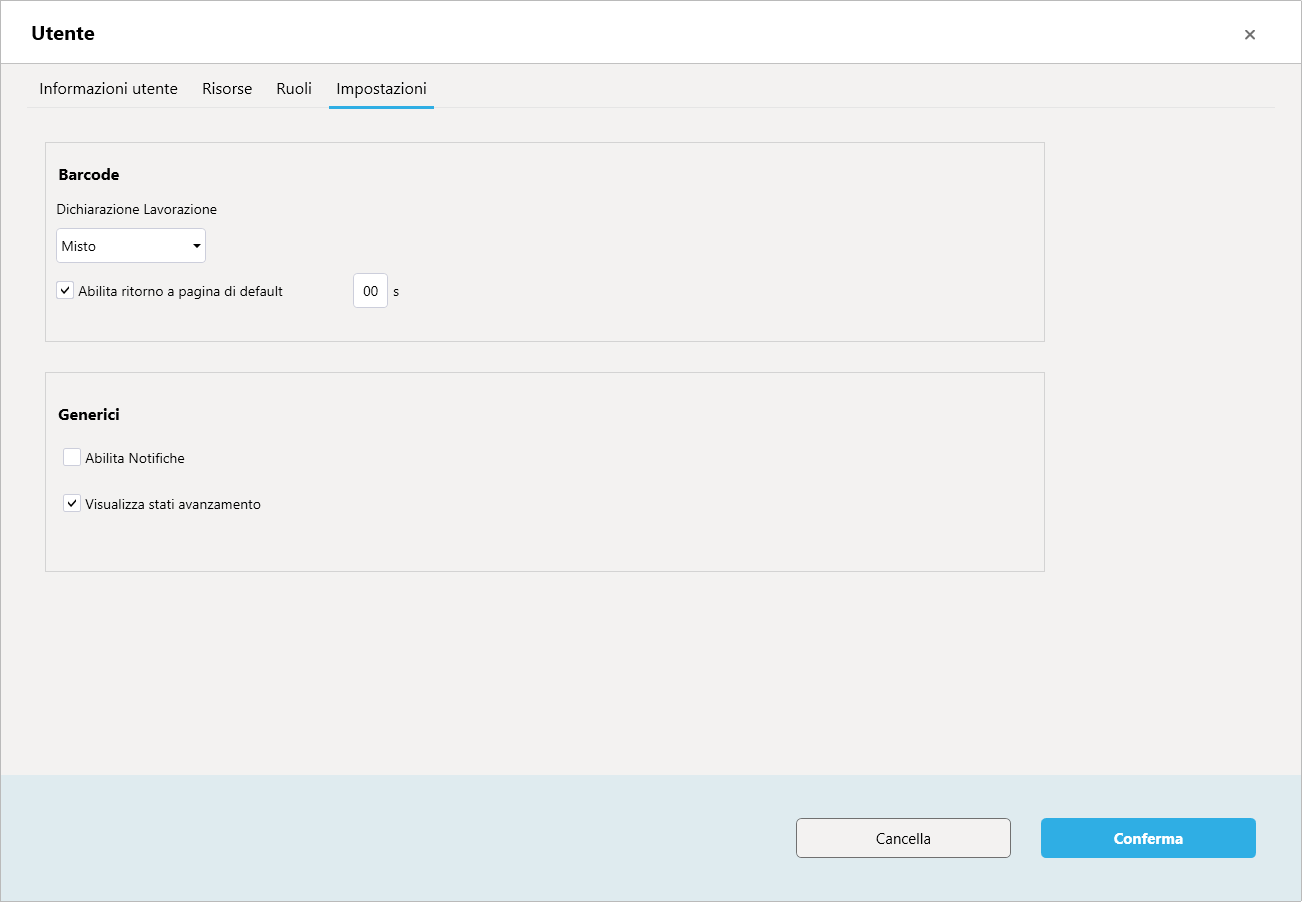The width and height of the screenshot is (1302, 902).
Task: Uncheck Abilita ritorno a pagina di default
Action: pyautogui.click(x=65, y=291)
